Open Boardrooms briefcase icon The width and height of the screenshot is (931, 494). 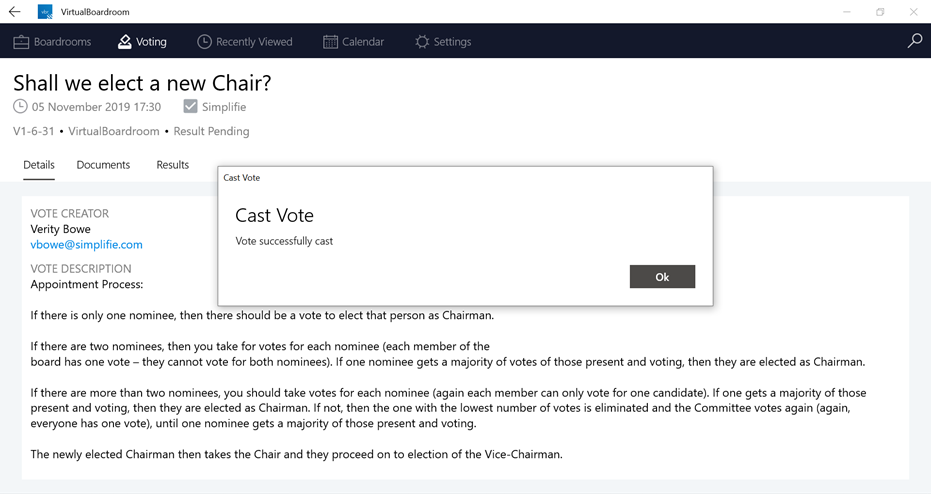coord(21,42)
